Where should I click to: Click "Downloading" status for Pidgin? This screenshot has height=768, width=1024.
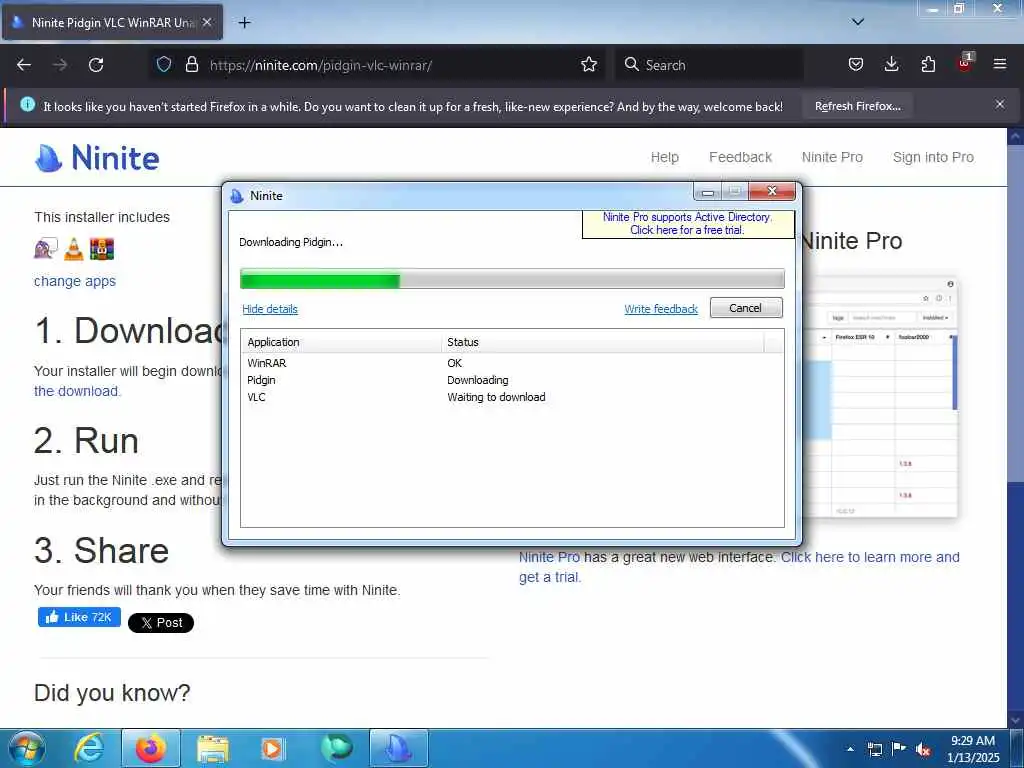pos(477,380)
